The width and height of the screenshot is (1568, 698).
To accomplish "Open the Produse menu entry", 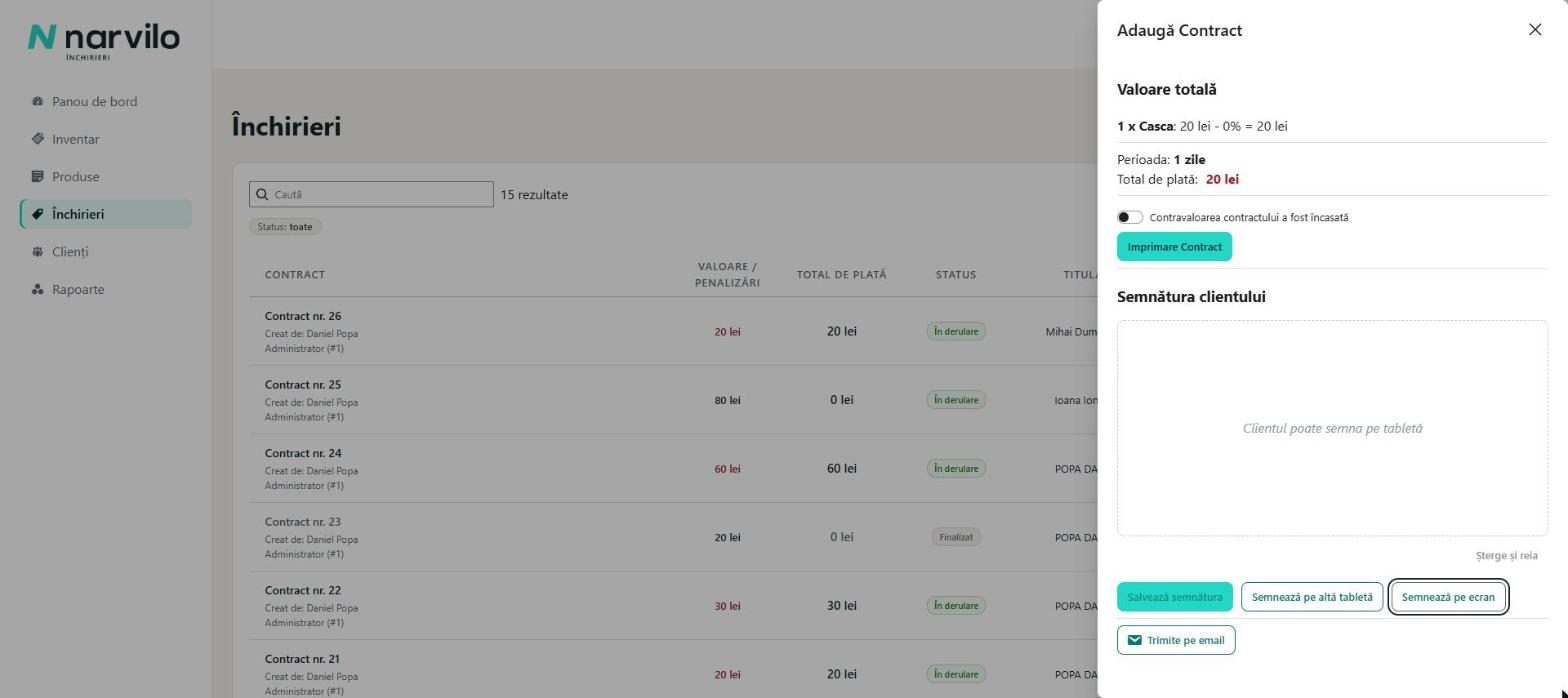I will pyautogui.click(x=106, y=177).
